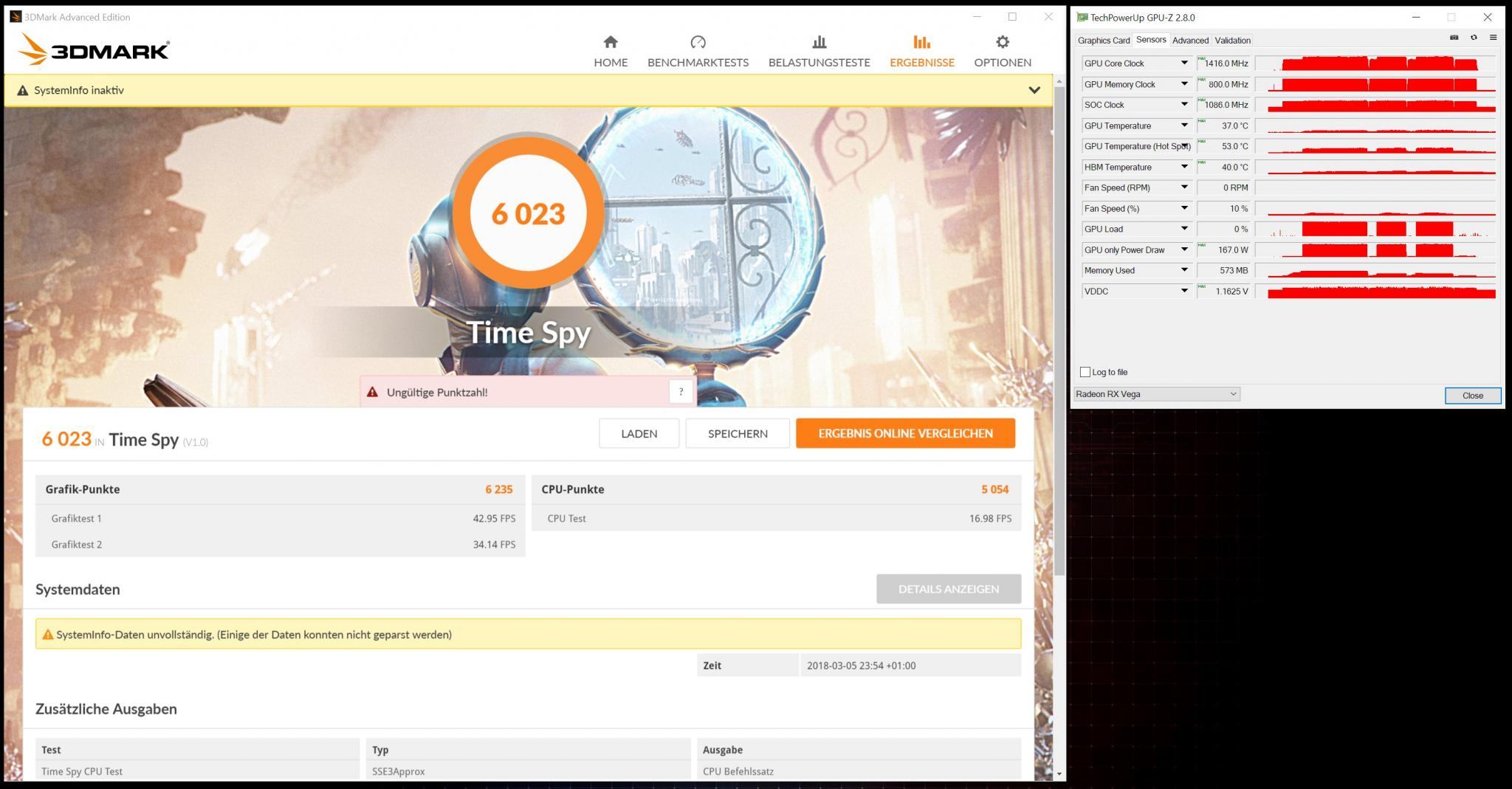Go to the HOME section
Image resolution: width=1512 pixels, height=789 pixels.
coord(611,52)
